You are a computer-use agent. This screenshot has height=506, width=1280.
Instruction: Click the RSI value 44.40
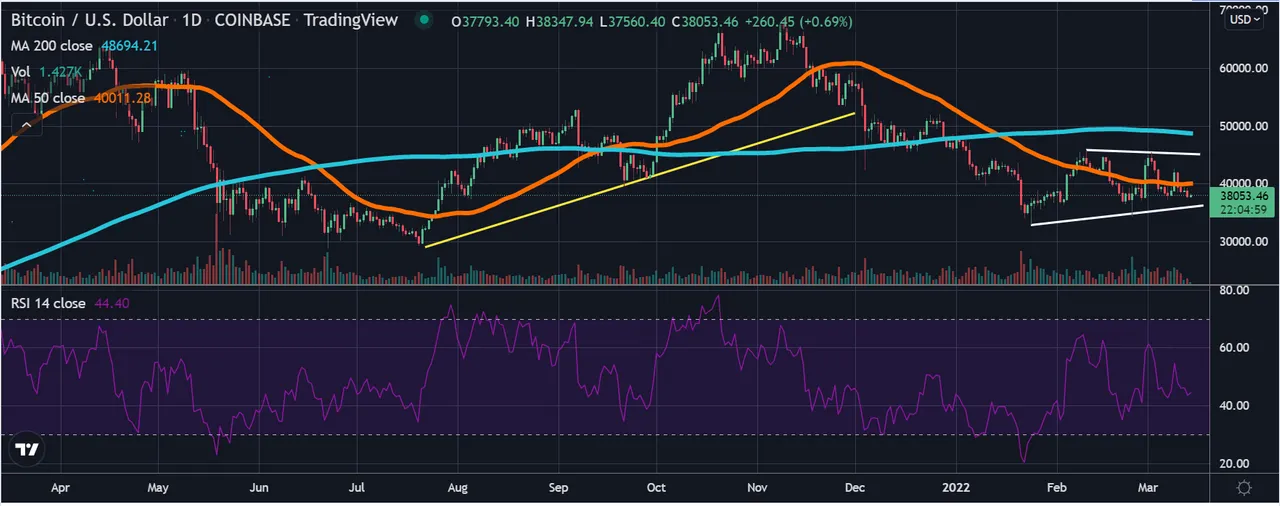111,303
